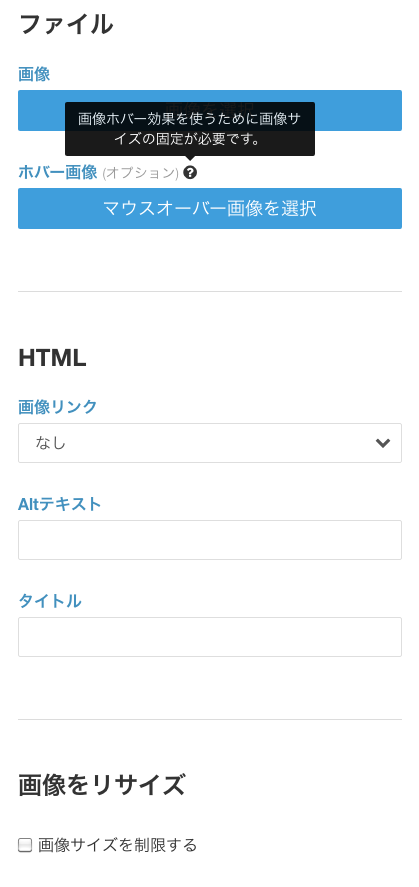
Task: Click the black tooltip about 画像ホバー効果
Action: tap(190, 129)
